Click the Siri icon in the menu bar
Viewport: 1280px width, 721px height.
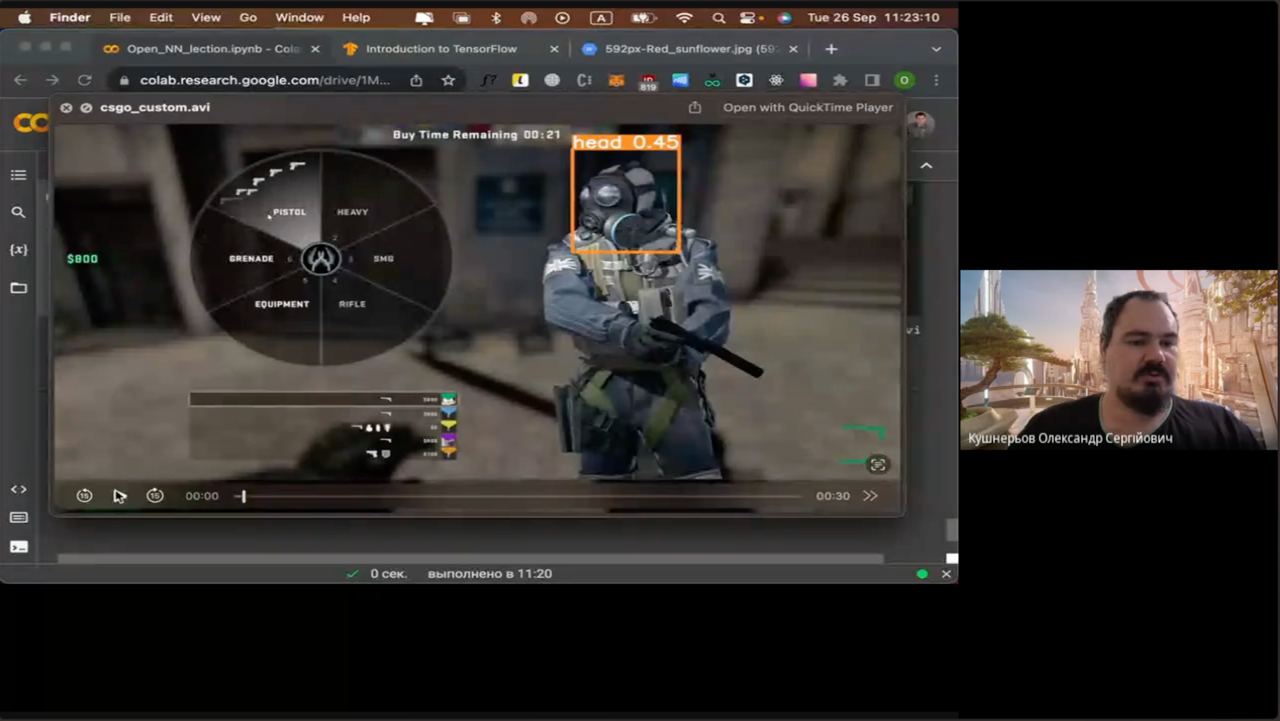click(784, 18)
